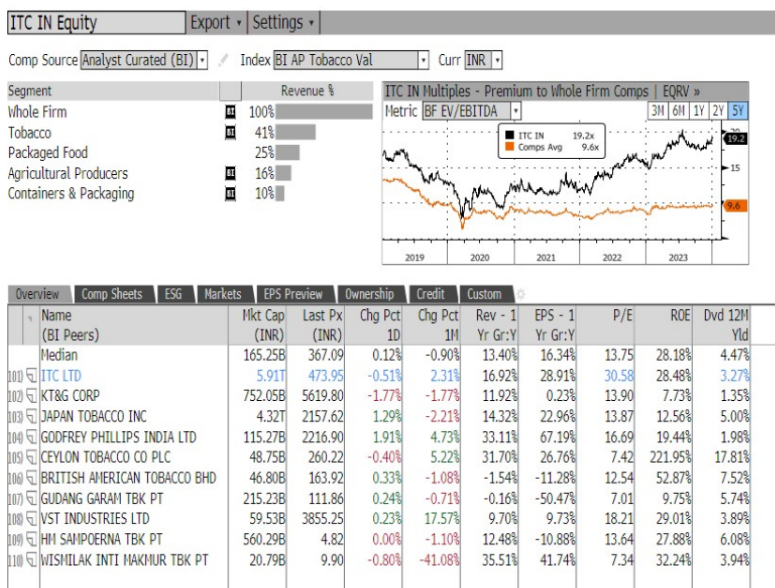Click the JAPAN TOBACCO INC row name
Image resolution: width=775 pixels, height=588 pixels.
93,417
